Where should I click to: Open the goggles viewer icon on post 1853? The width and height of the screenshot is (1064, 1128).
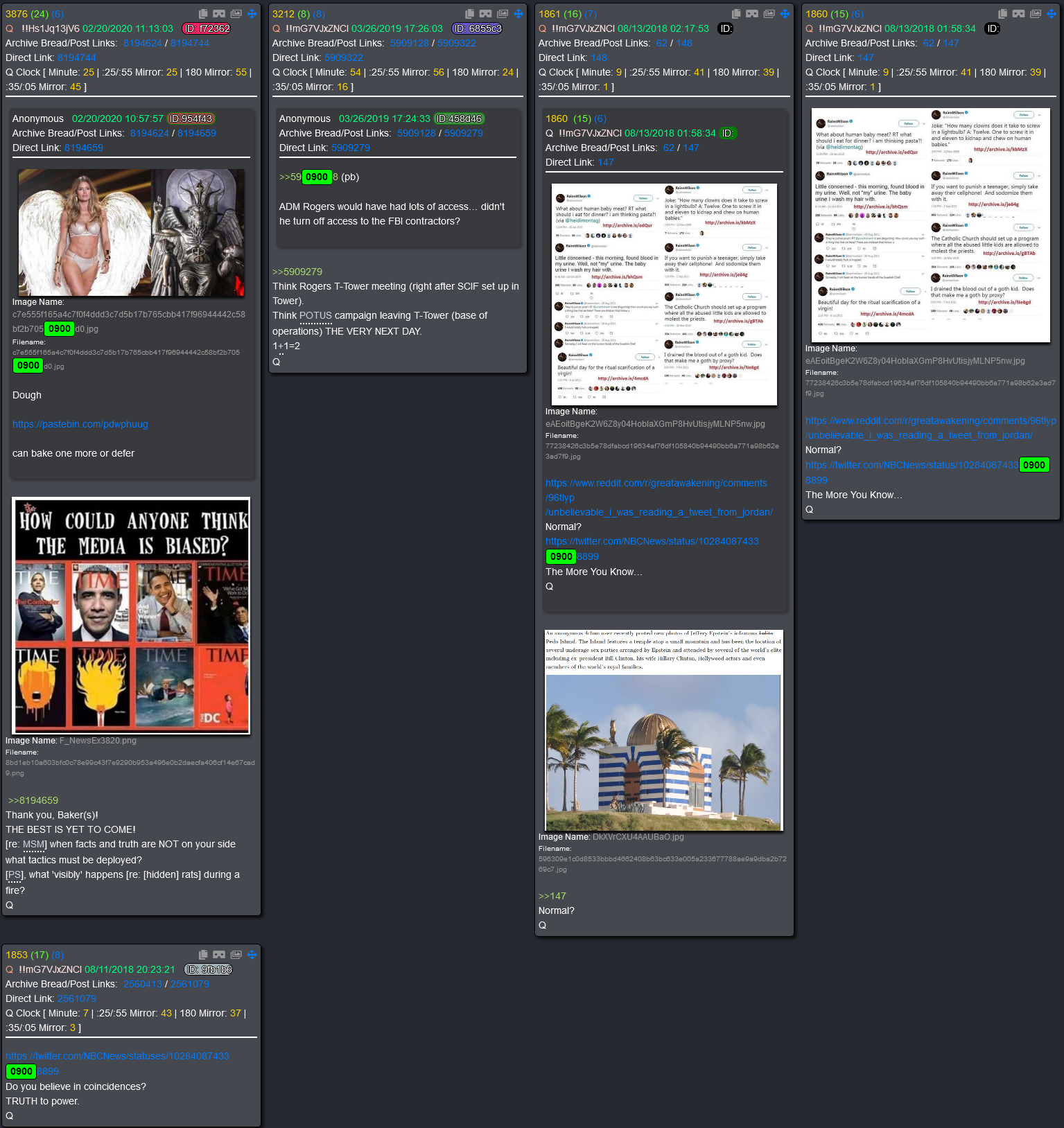pos(219,955)
